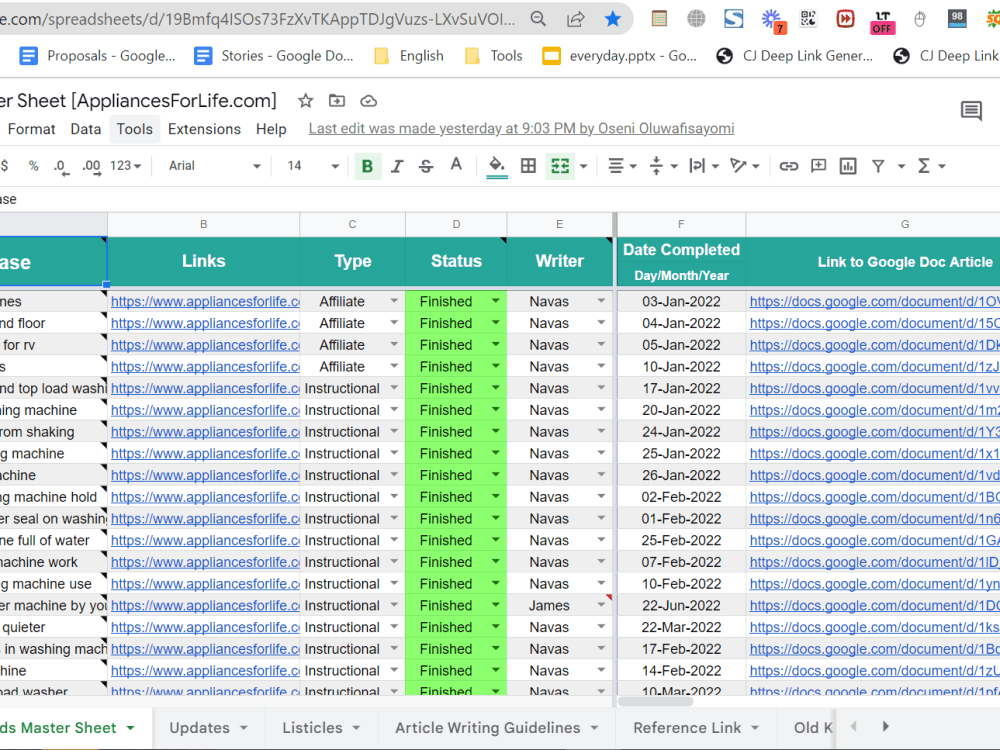Click the share page browser icon
The image size is (1000, 750).
(575, 19)
